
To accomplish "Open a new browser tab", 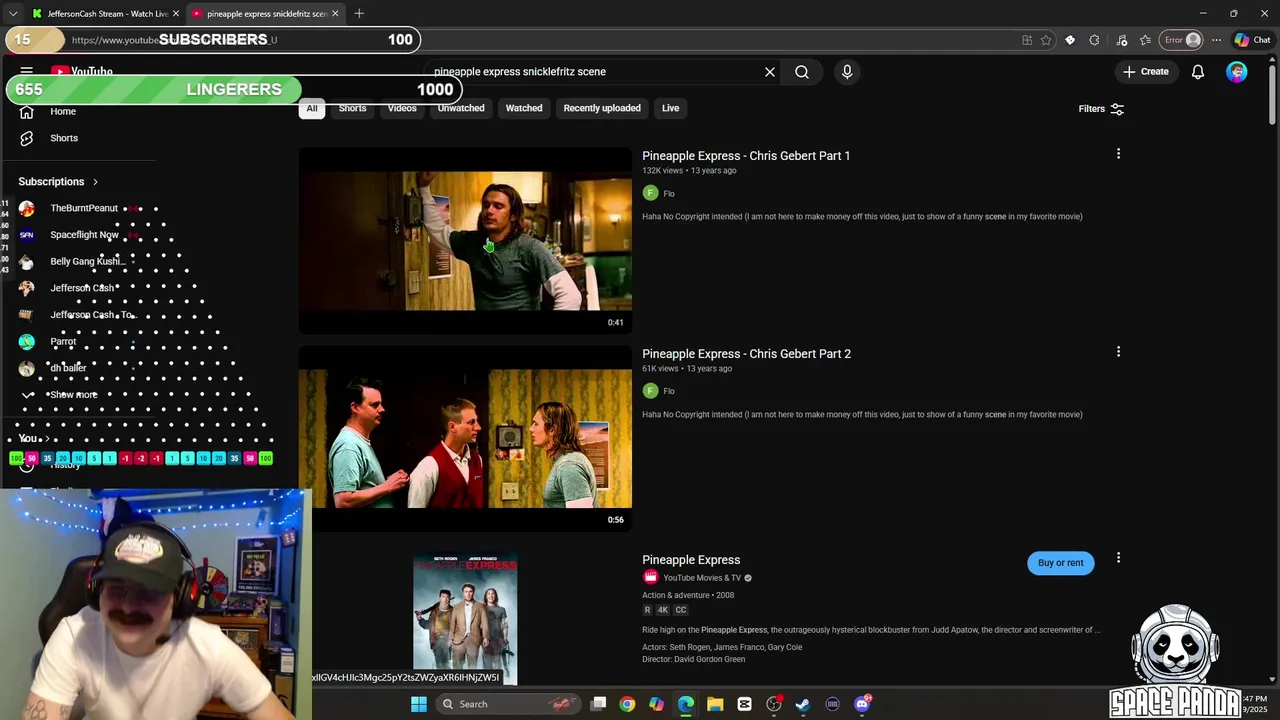I will (359, 14).
